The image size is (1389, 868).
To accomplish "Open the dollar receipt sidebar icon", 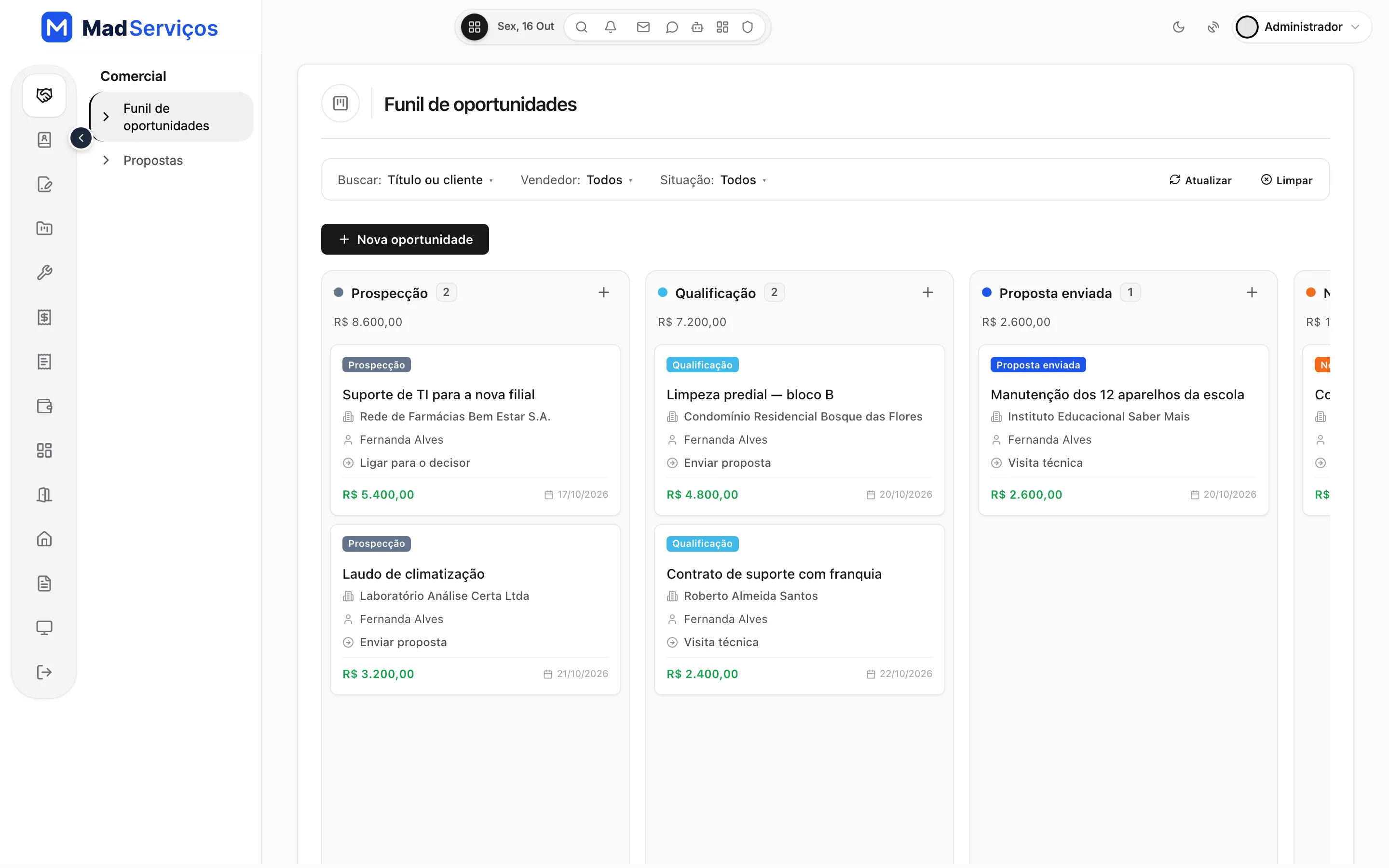I will (44, 317).
